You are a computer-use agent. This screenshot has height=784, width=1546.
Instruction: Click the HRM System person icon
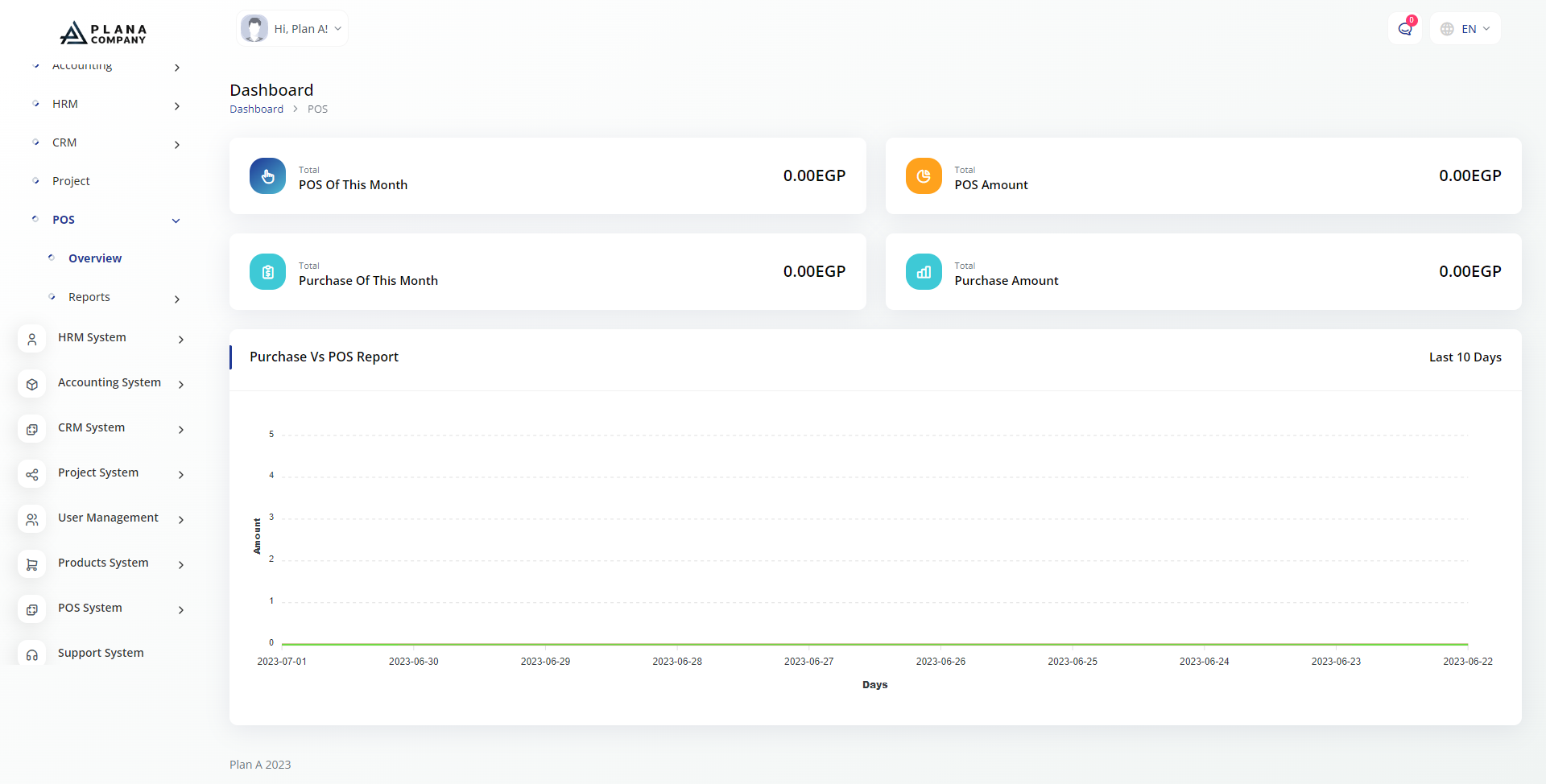tap(32, 339)
